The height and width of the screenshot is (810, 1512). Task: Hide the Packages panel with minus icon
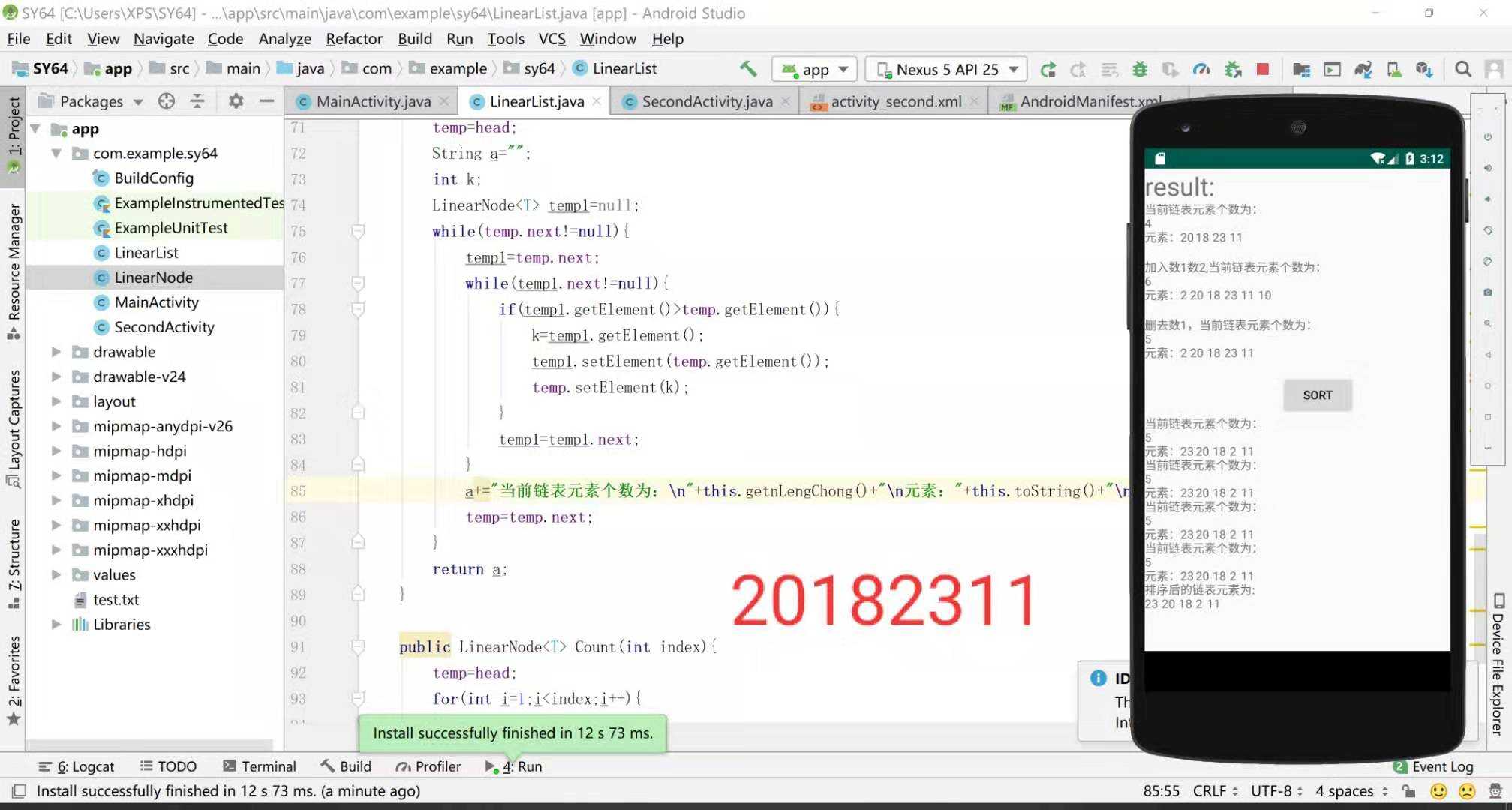(266, 100)
